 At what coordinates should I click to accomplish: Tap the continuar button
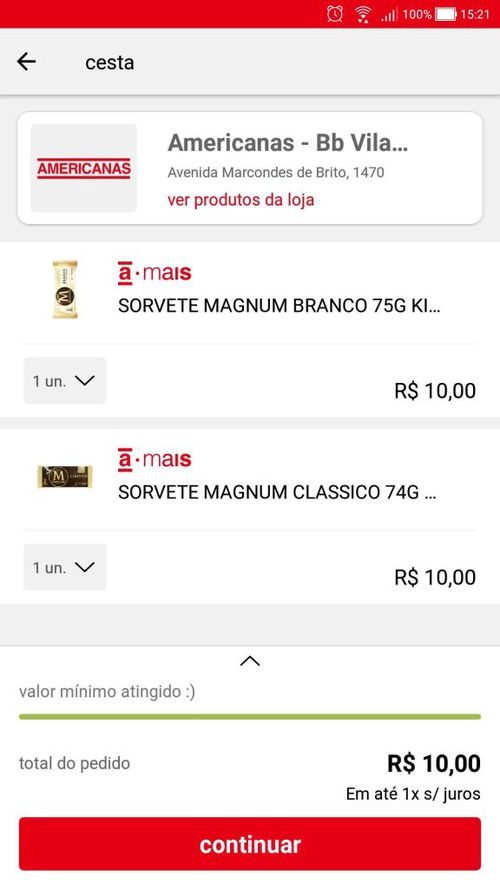tap(250, 844)
